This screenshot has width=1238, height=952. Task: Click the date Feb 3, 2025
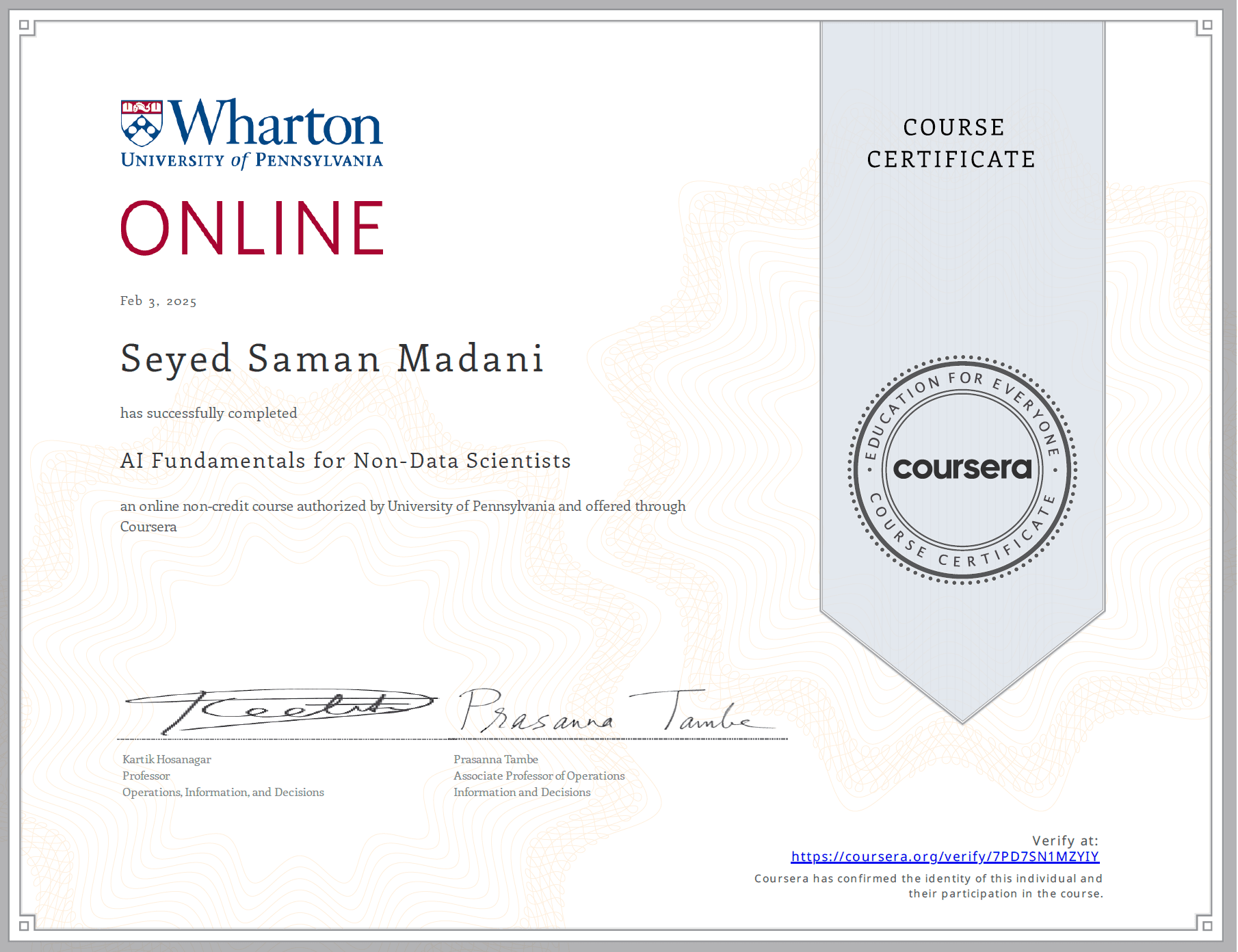[158, 301]
